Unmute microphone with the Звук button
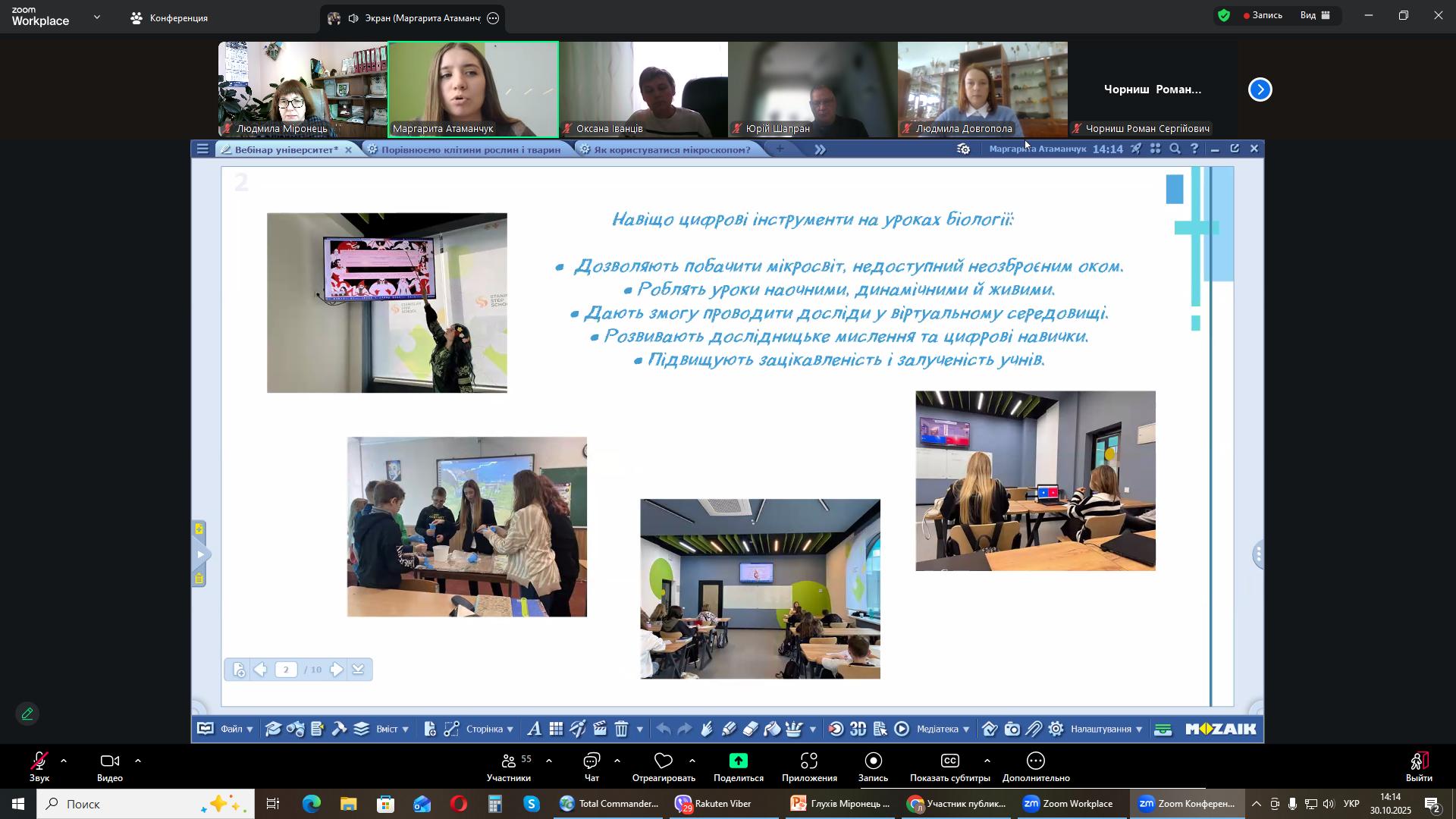This screenshot has width=1456, height=819. pyautogui.click(x=39, y=766)
